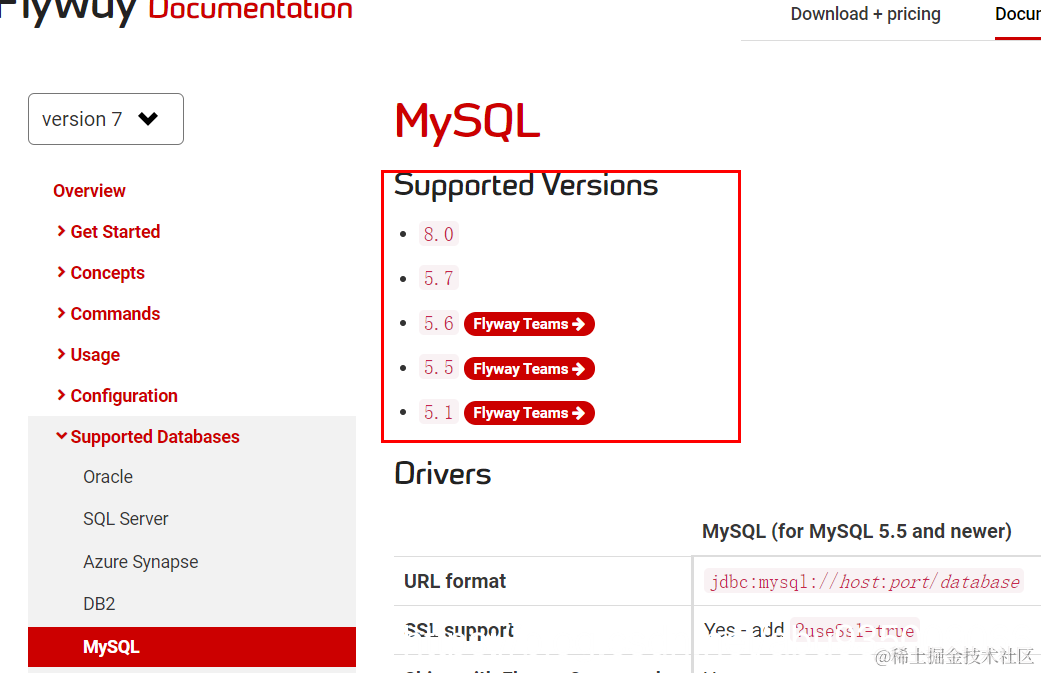1041x673 pixels.
Task: Select the highlighted MySQL sidebar item
Action: coord(192,646)
